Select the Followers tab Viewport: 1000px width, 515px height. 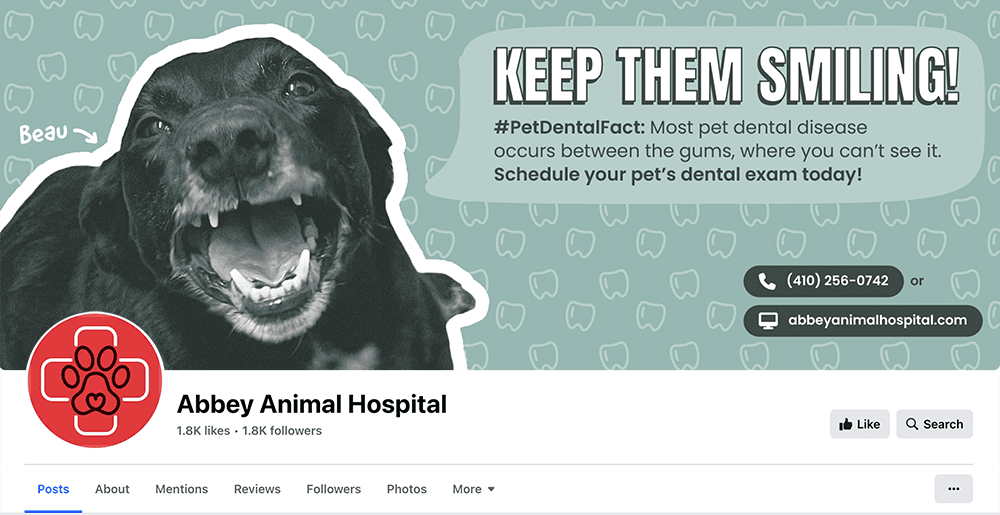point(334,489)
